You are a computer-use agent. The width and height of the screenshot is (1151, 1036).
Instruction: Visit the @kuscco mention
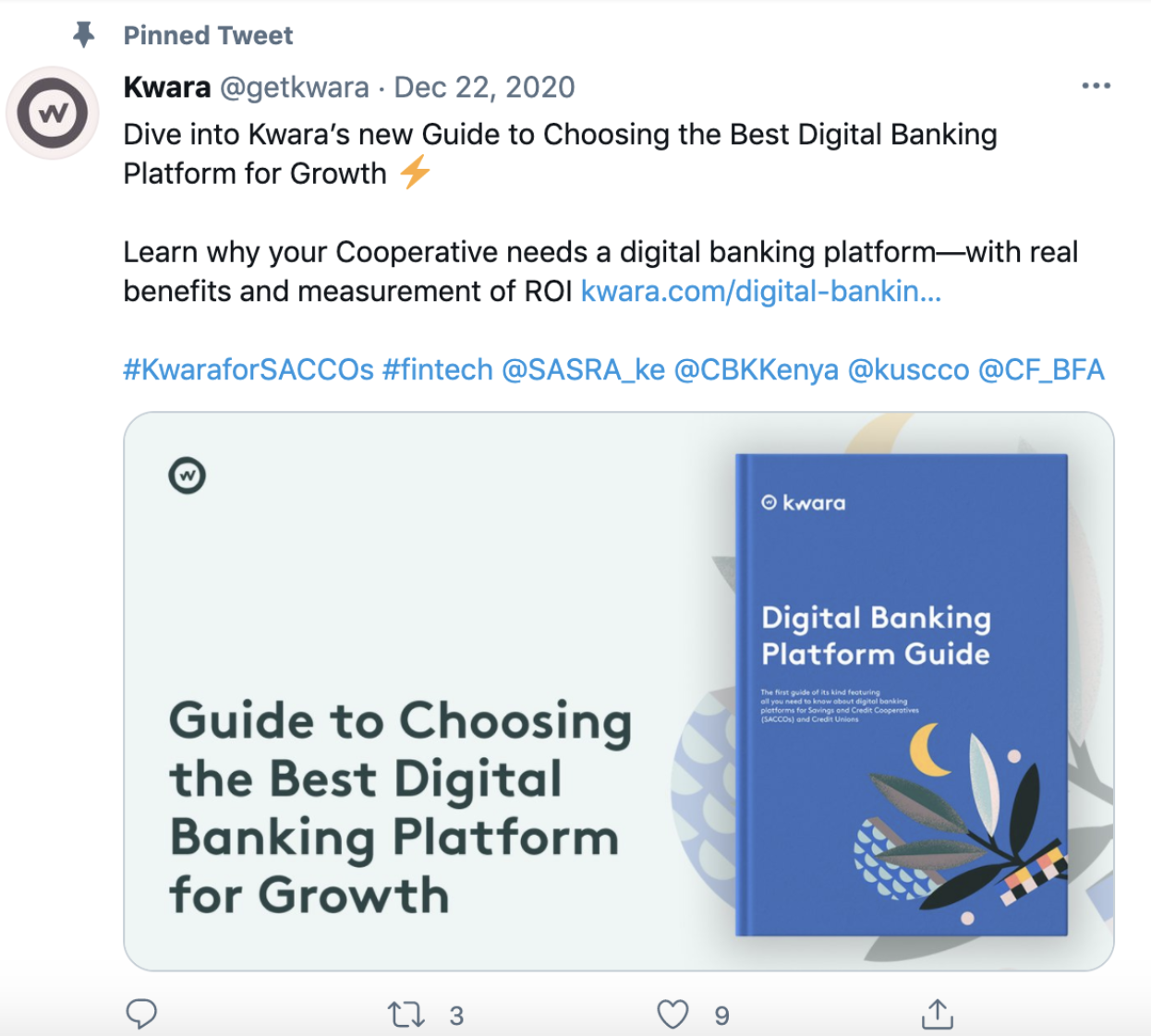(x=908, y=369)
